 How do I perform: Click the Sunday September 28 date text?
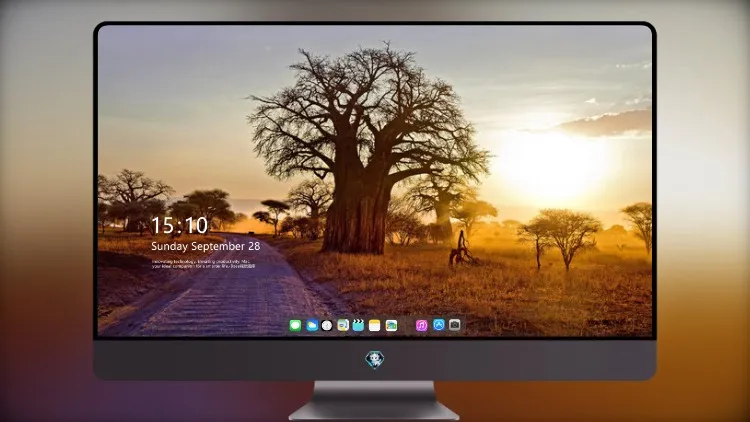206,246
